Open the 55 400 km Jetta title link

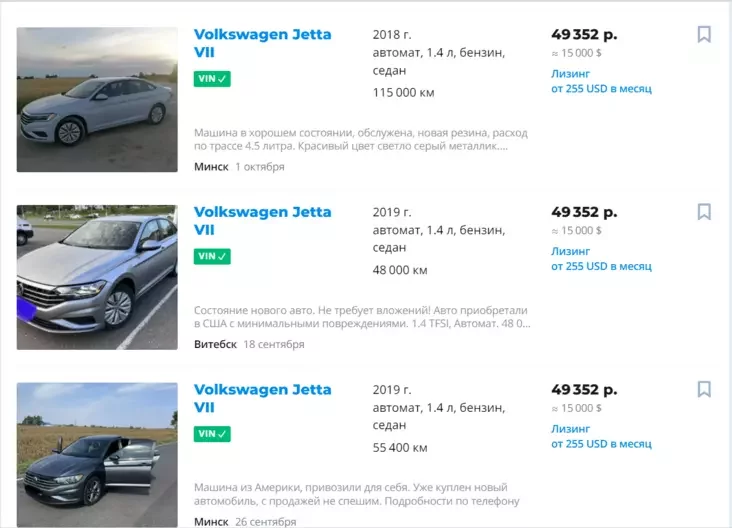pyautogui.click(x=262, y=398)
